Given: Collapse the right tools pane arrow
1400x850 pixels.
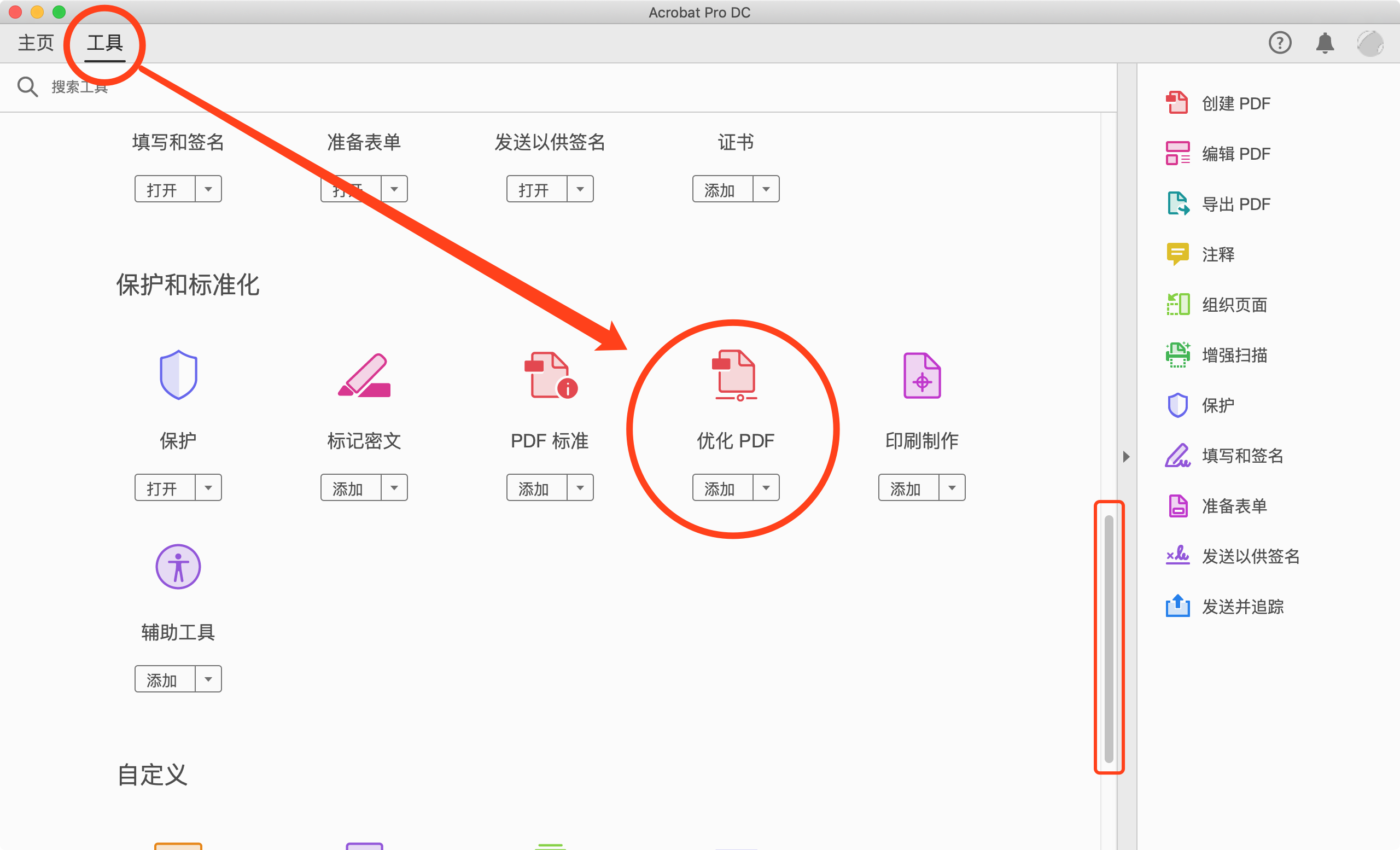Looking at the screenshot, I should point(1126,457).
